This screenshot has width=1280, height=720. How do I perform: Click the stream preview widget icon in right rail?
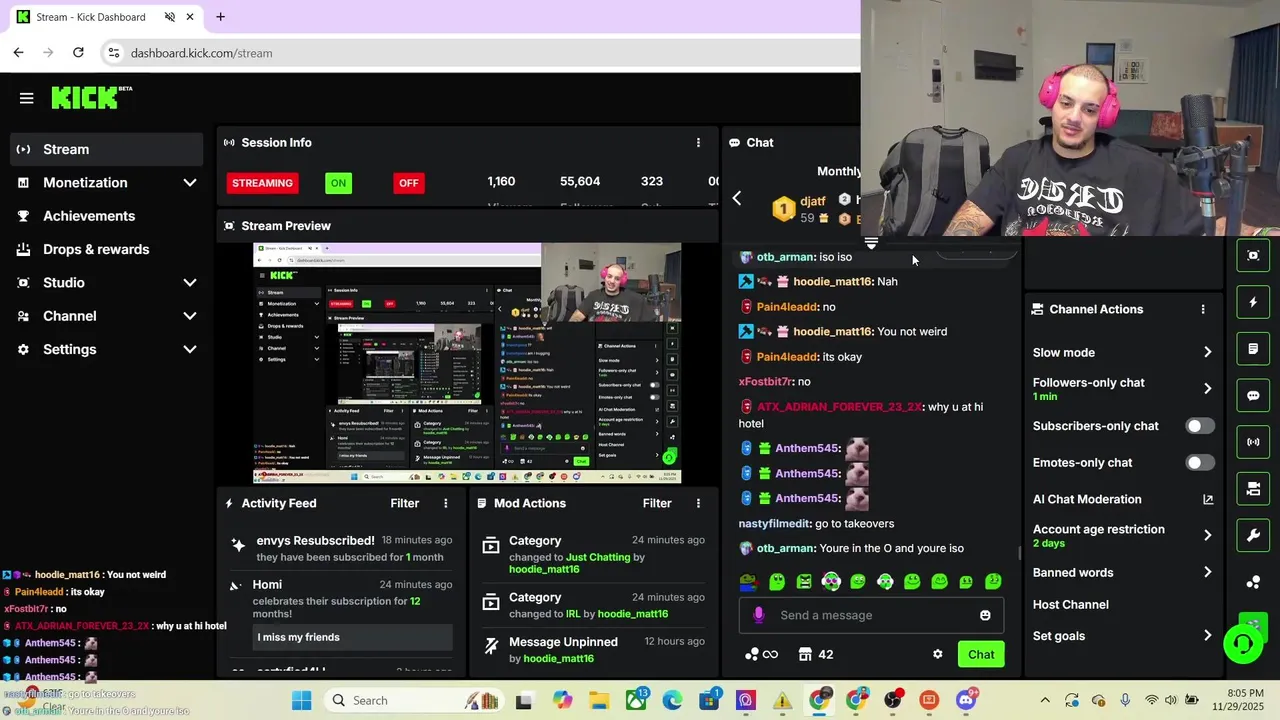coord(1253,256)
